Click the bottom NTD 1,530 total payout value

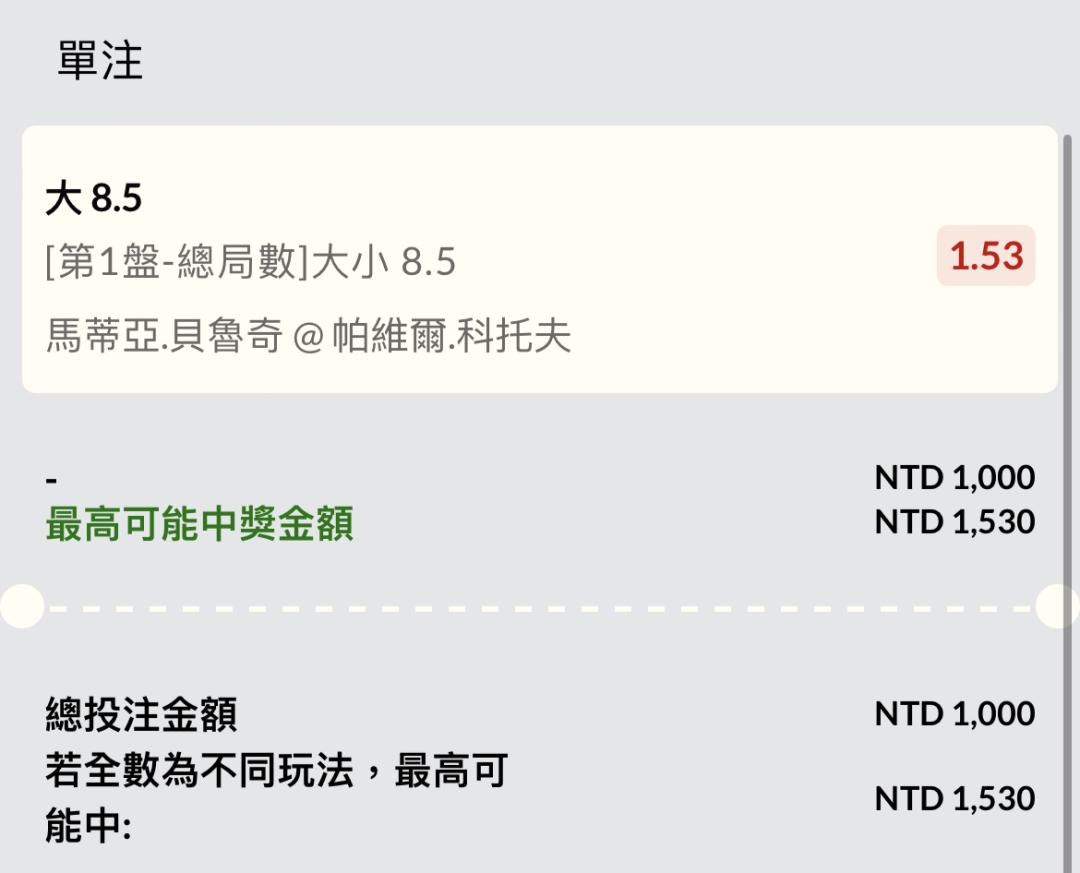955,799
